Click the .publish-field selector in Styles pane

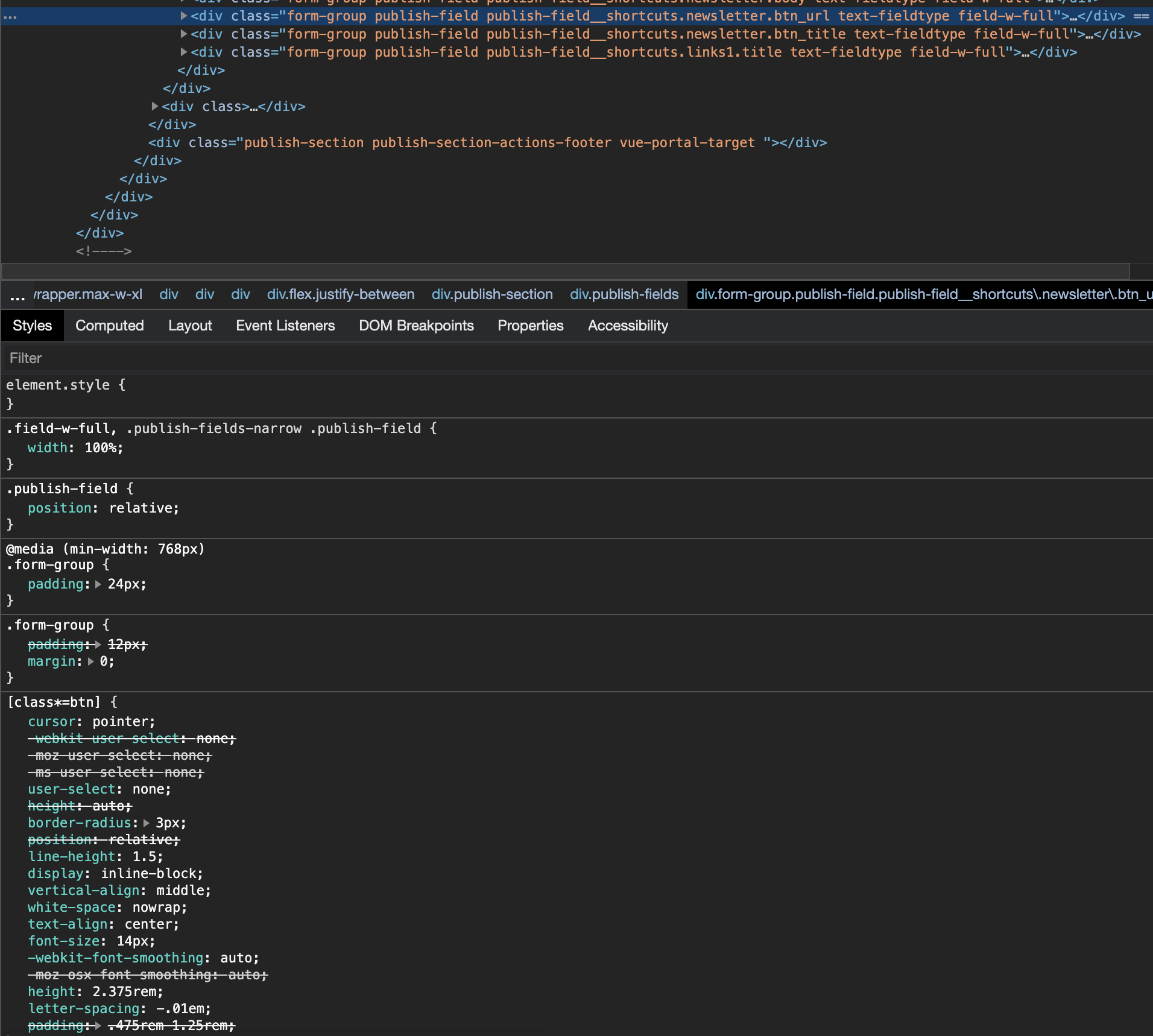click(x=62, y=488)
